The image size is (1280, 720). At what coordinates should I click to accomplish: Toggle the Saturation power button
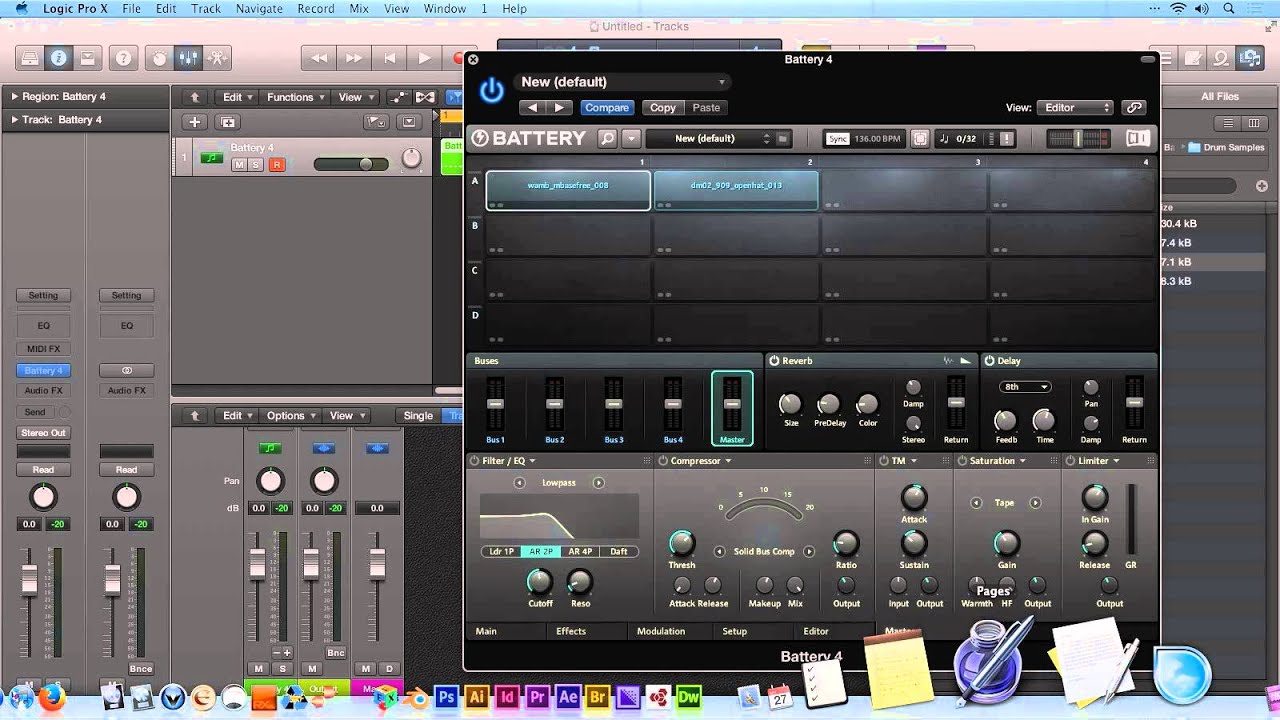point(961,461)
